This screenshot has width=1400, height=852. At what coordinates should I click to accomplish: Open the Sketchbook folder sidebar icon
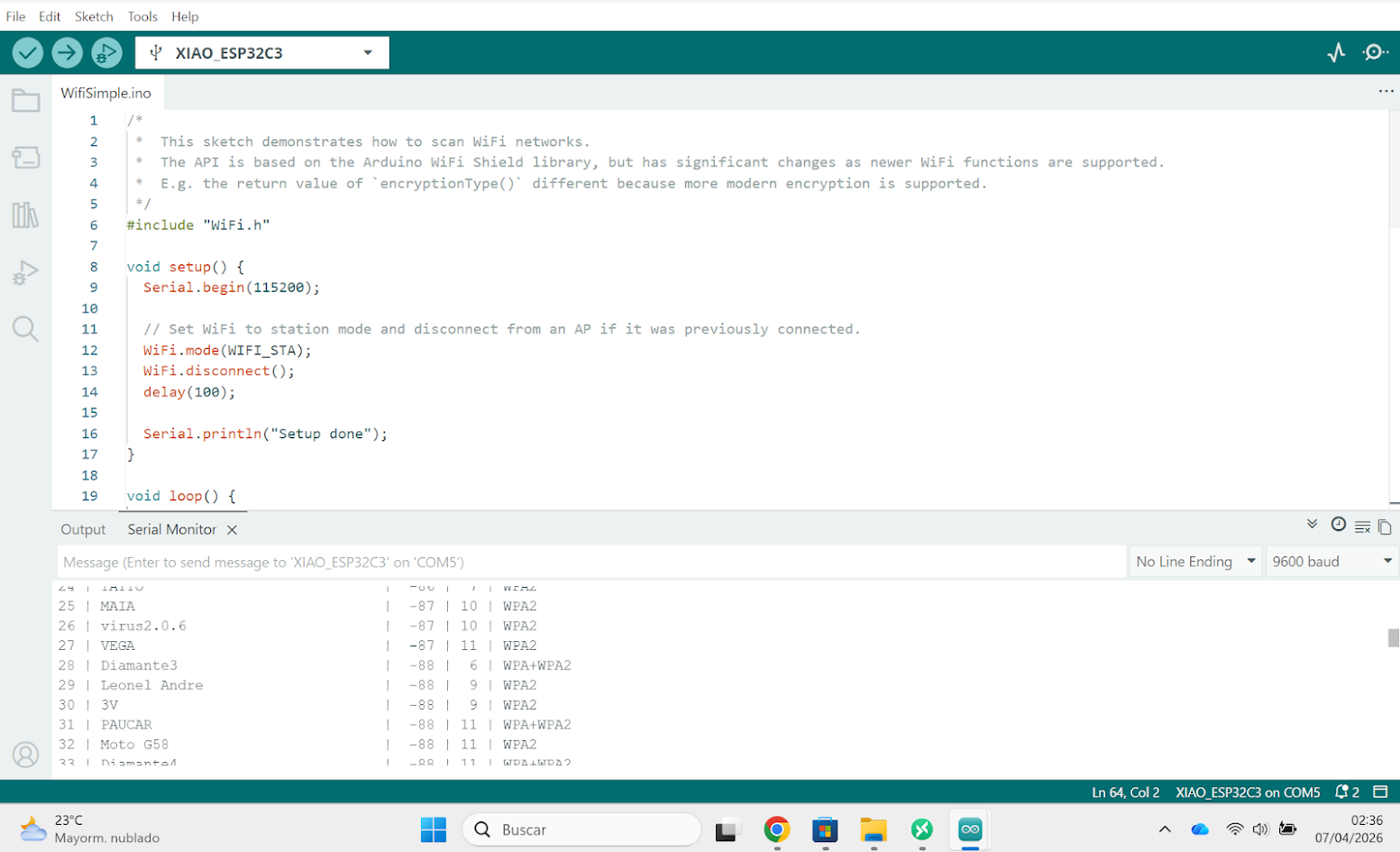25,101
